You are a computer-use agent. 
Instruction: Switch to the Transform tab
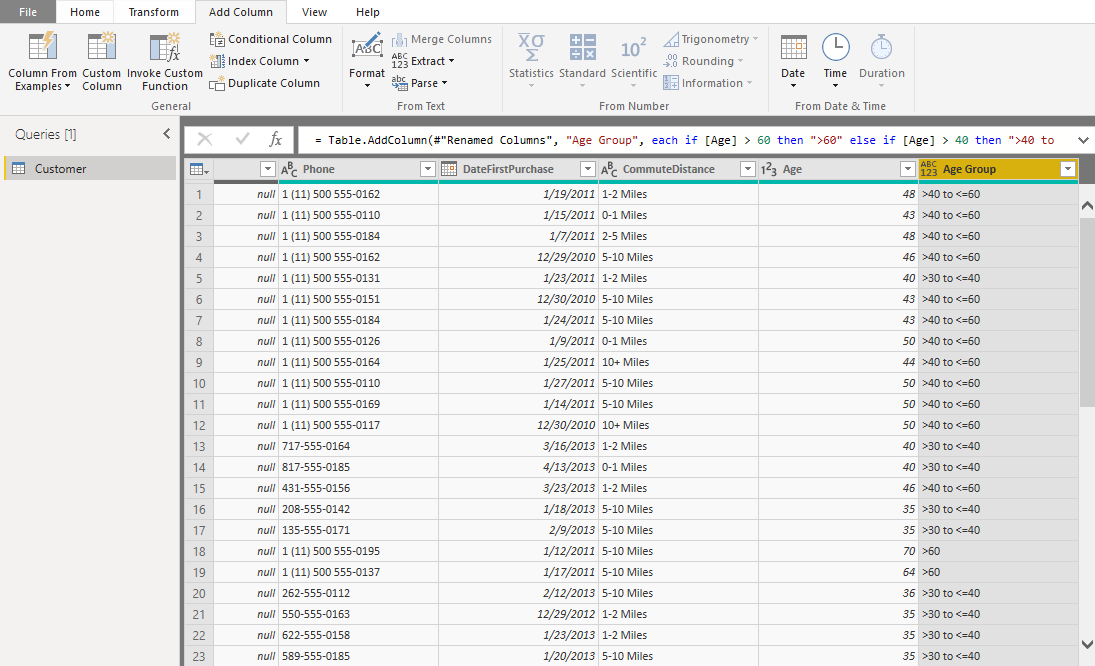[154, 12]
